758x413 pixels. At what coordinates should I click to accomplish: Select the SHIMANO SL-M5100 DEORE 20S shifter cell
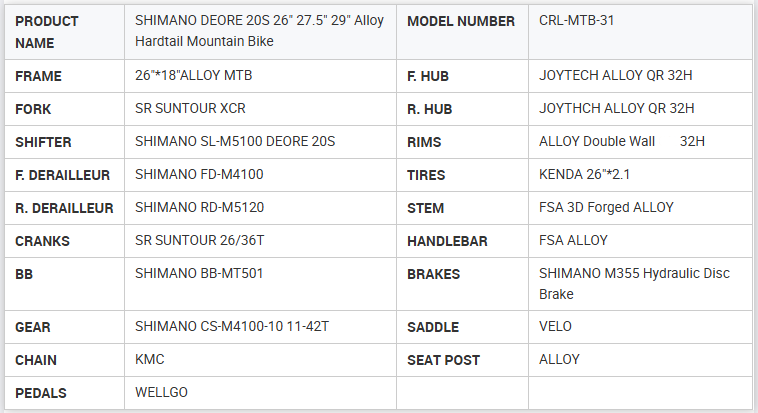tap(235, 141)
